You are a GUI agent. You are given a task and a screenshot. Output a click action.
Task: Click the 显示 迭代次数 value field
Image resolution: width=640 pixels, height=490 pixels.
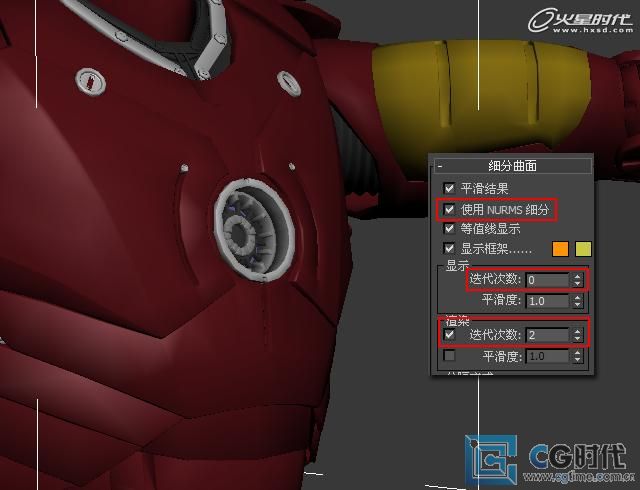[547, 280]
